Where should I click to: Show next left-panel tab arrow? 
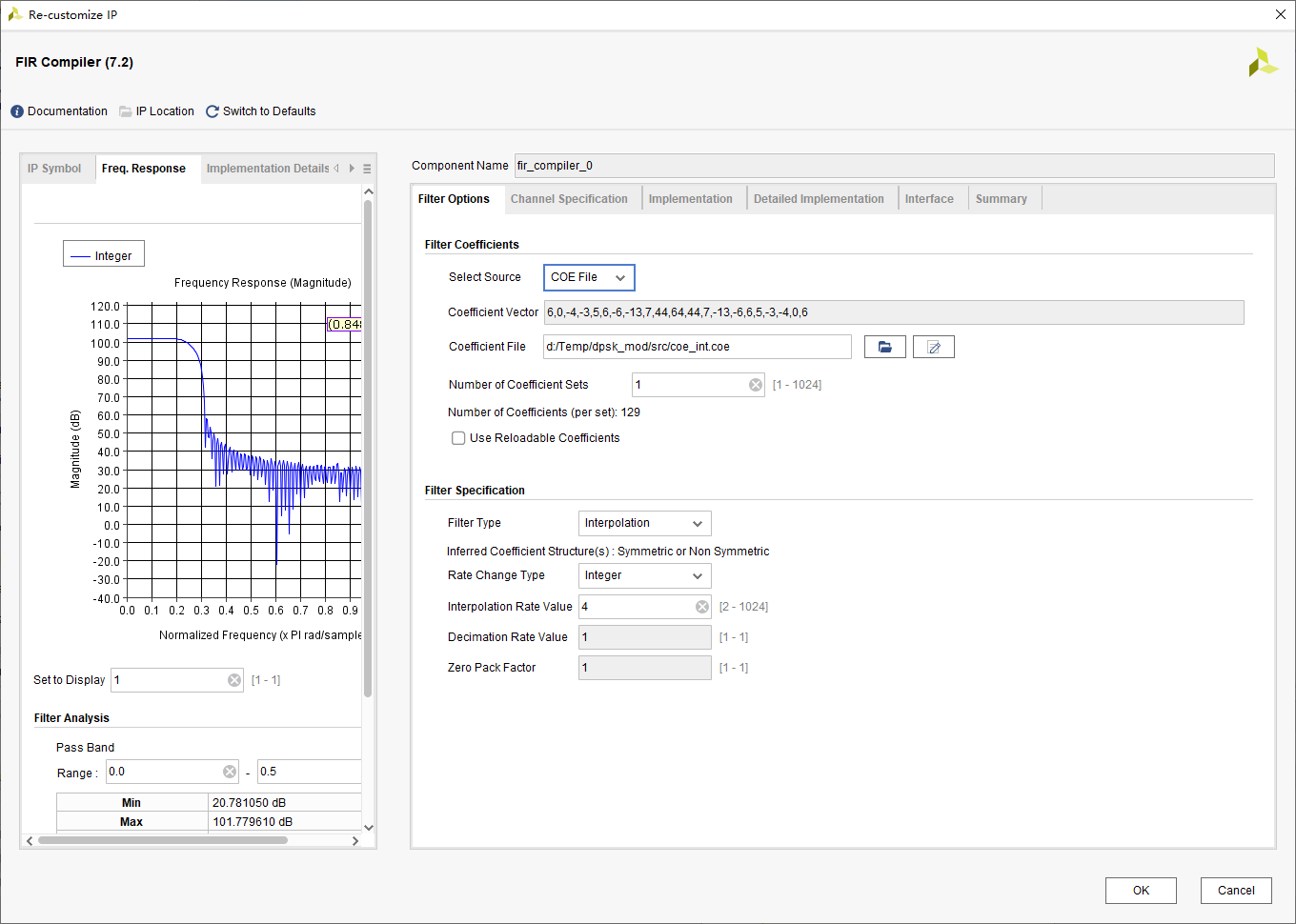point(352,169)
